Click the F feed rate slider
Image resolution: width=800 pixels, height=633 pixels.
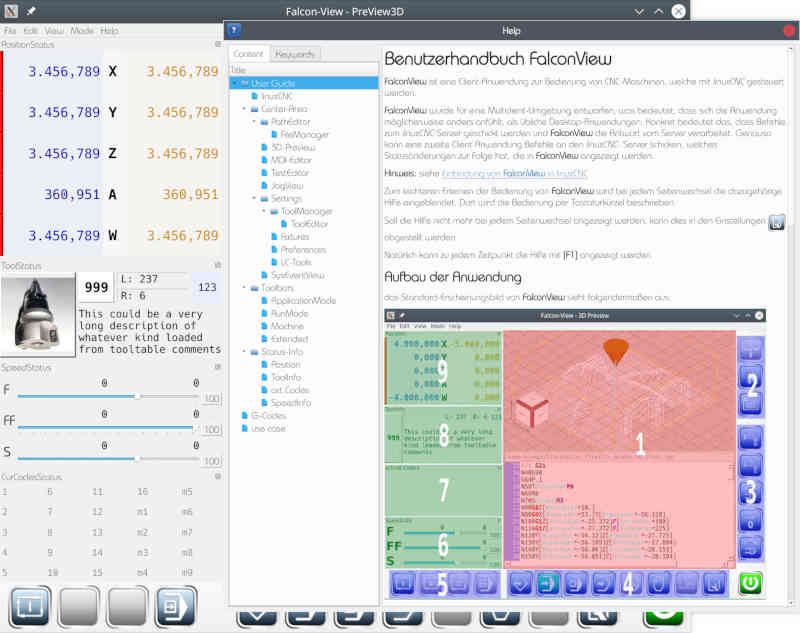tap(108, 396)
